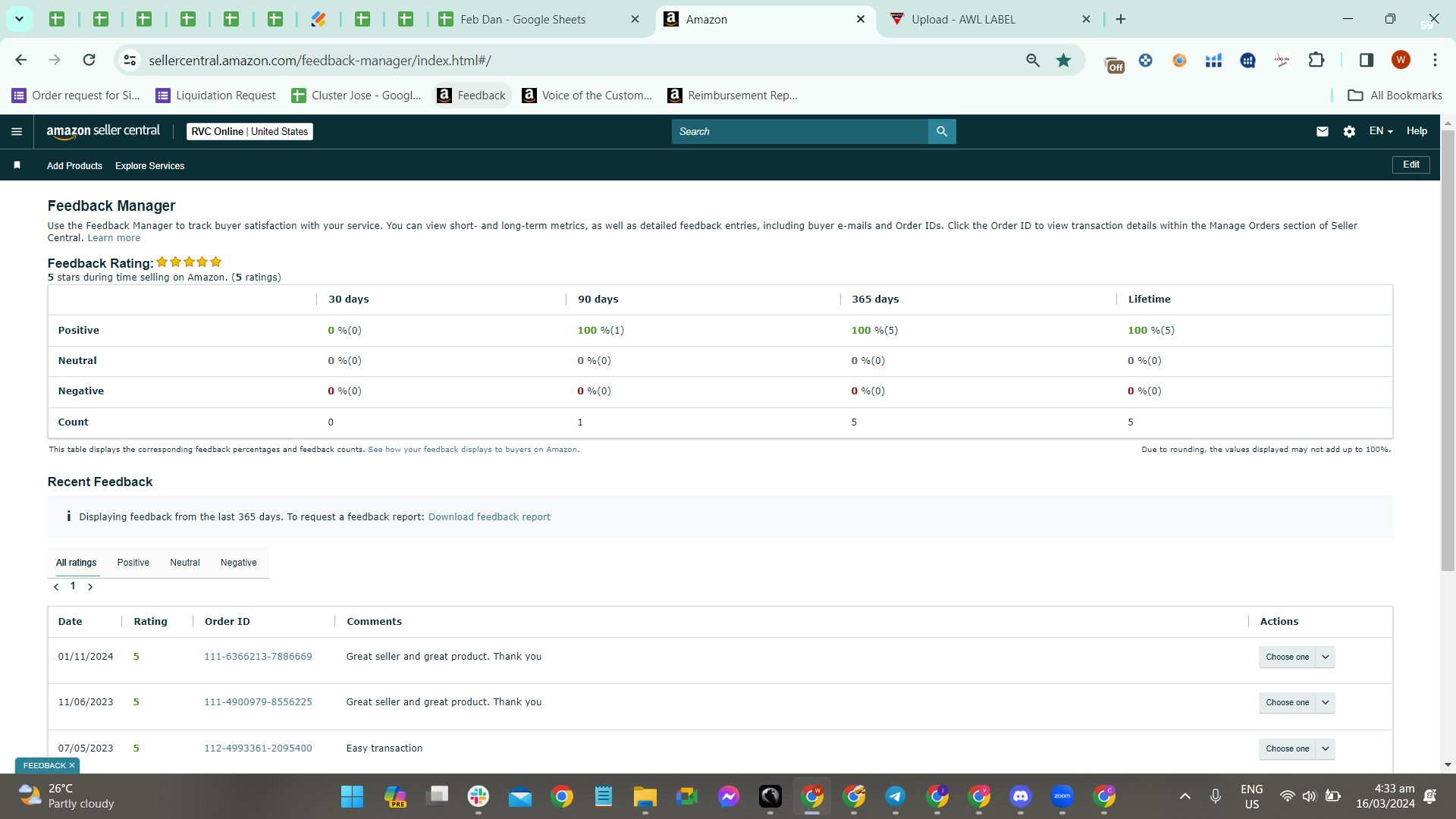Toggle the bookmark star for this page

(x=1064, y=60)
